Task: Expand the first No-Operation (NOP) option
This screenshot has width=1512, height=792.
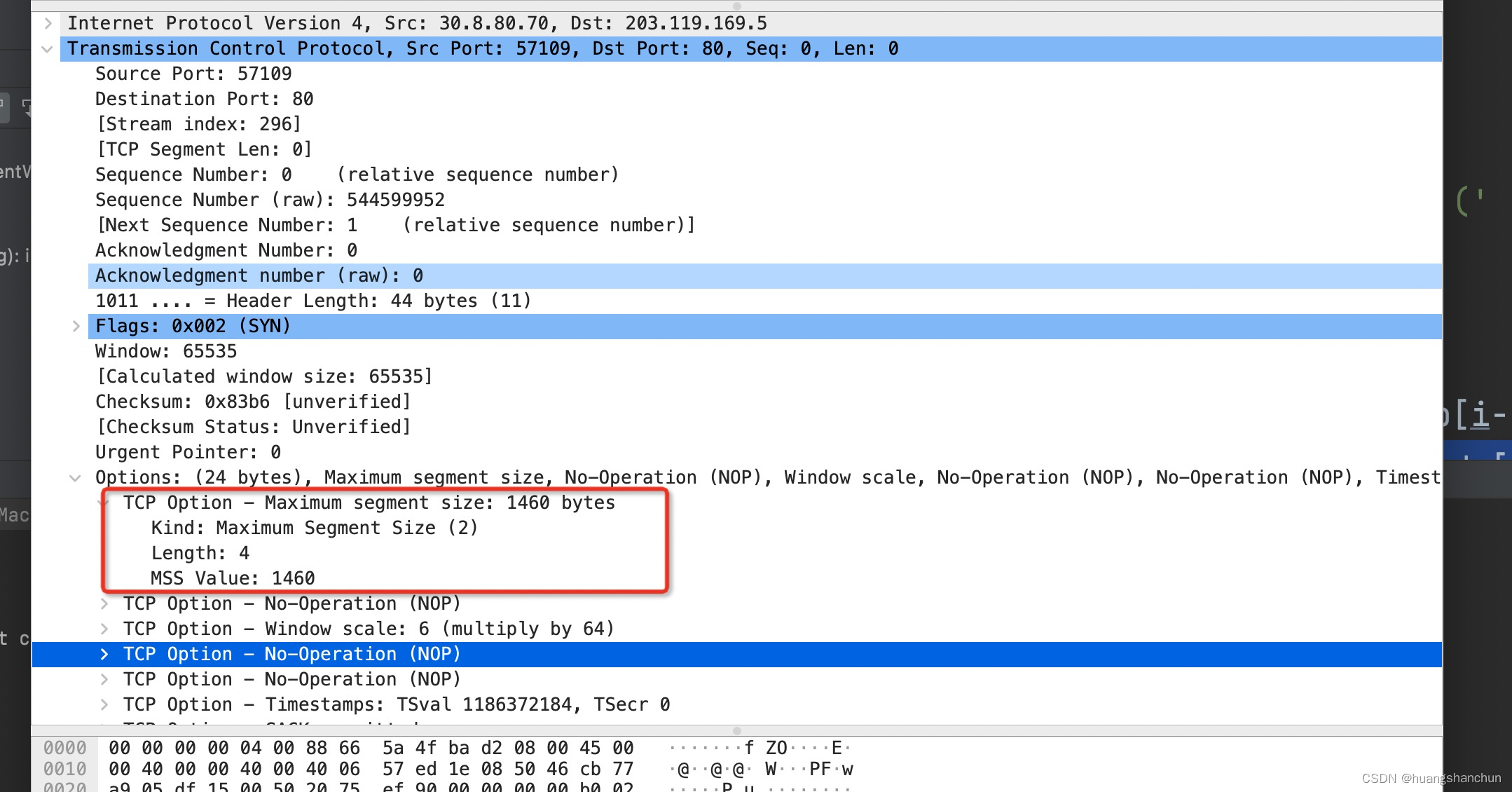Action: click(105, 603)
